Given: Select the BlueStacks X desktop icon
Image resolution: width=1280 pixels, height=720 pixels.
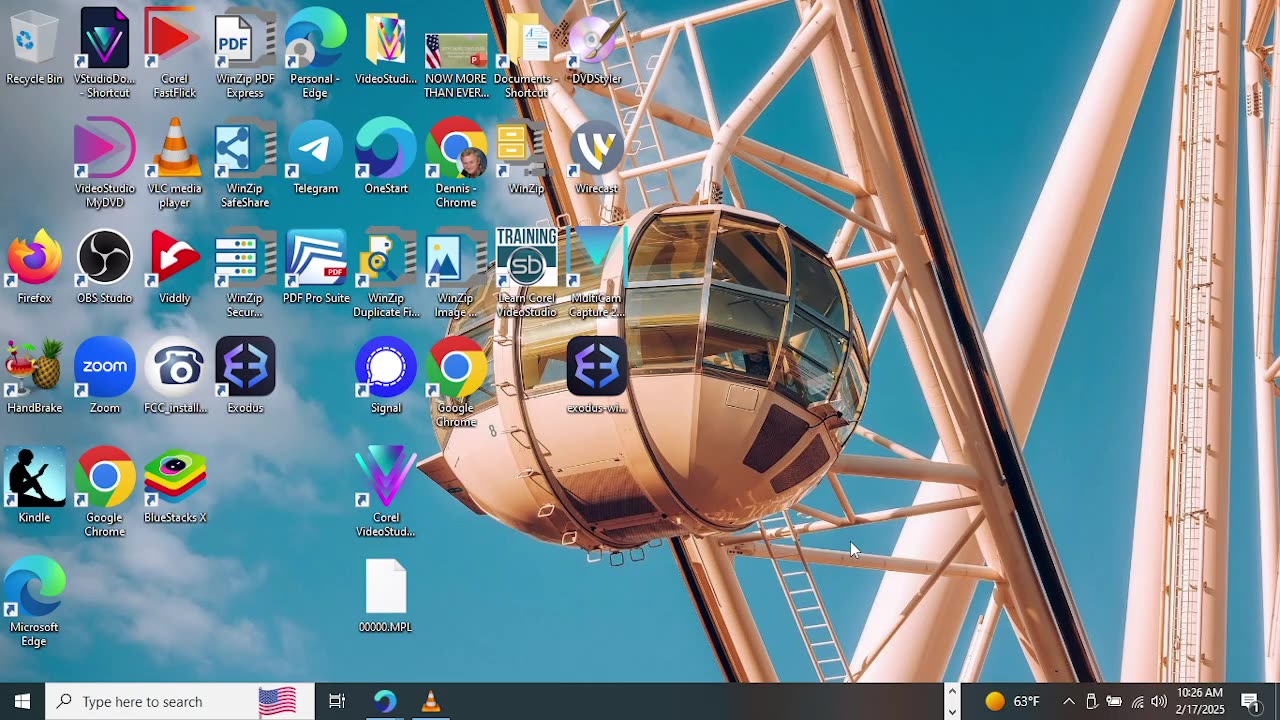Looking at the screenshot, I should pyautogui.click(x=175, y=487).
